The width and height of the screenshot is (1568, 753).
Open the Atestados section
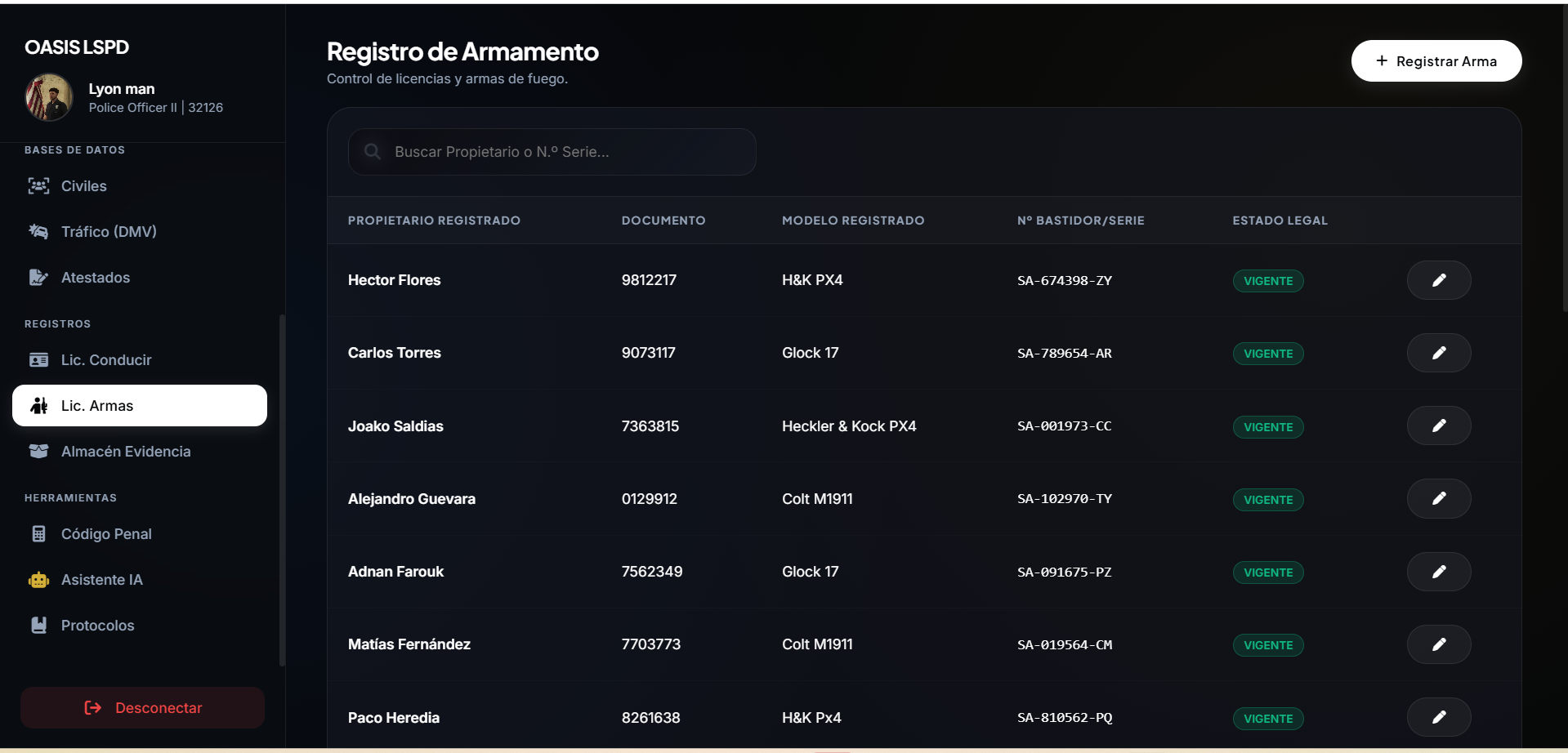point(140,278)
